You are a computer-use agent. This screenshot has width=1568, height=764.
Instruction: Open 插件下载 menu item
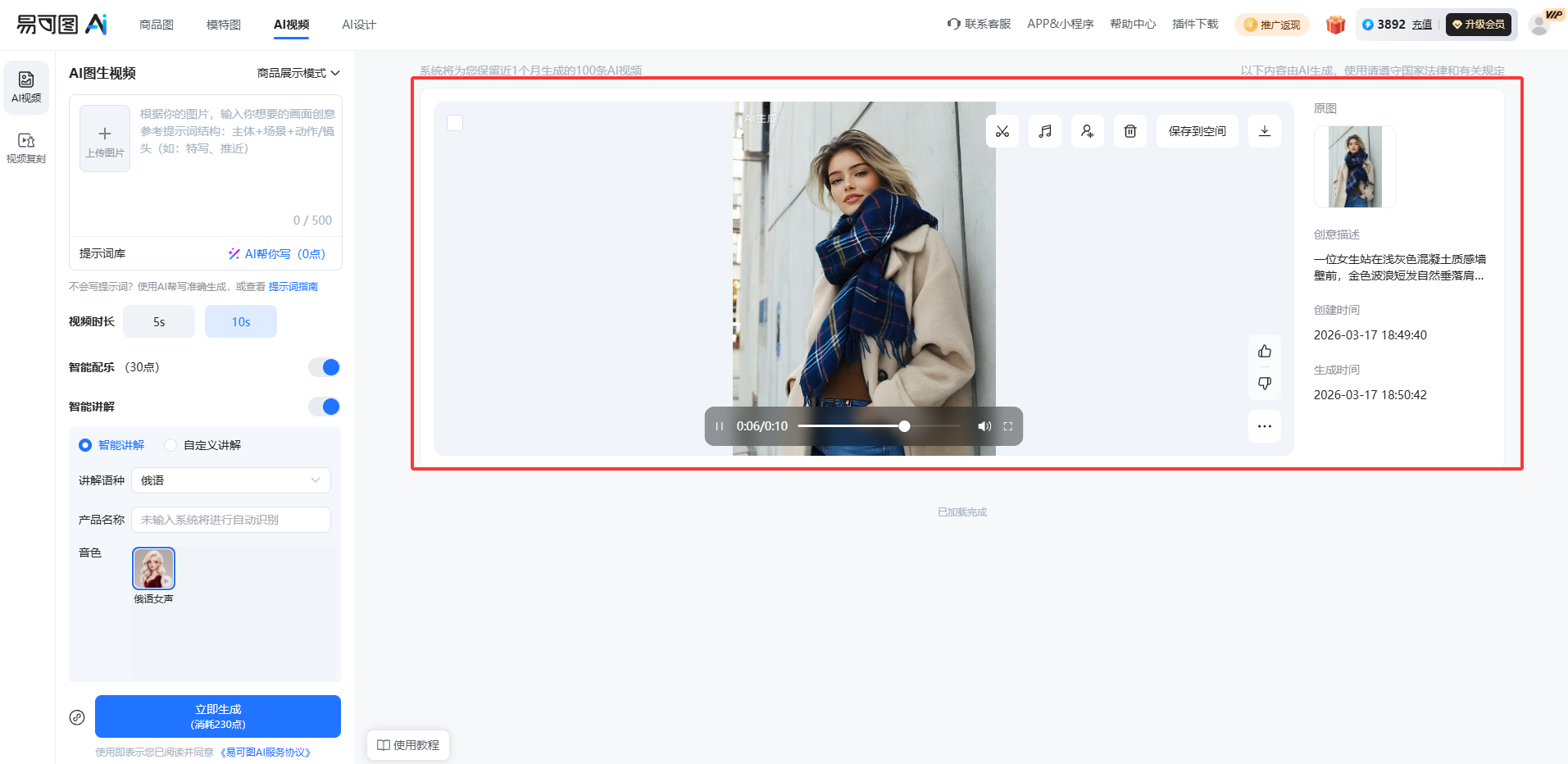pos(1195,25)
